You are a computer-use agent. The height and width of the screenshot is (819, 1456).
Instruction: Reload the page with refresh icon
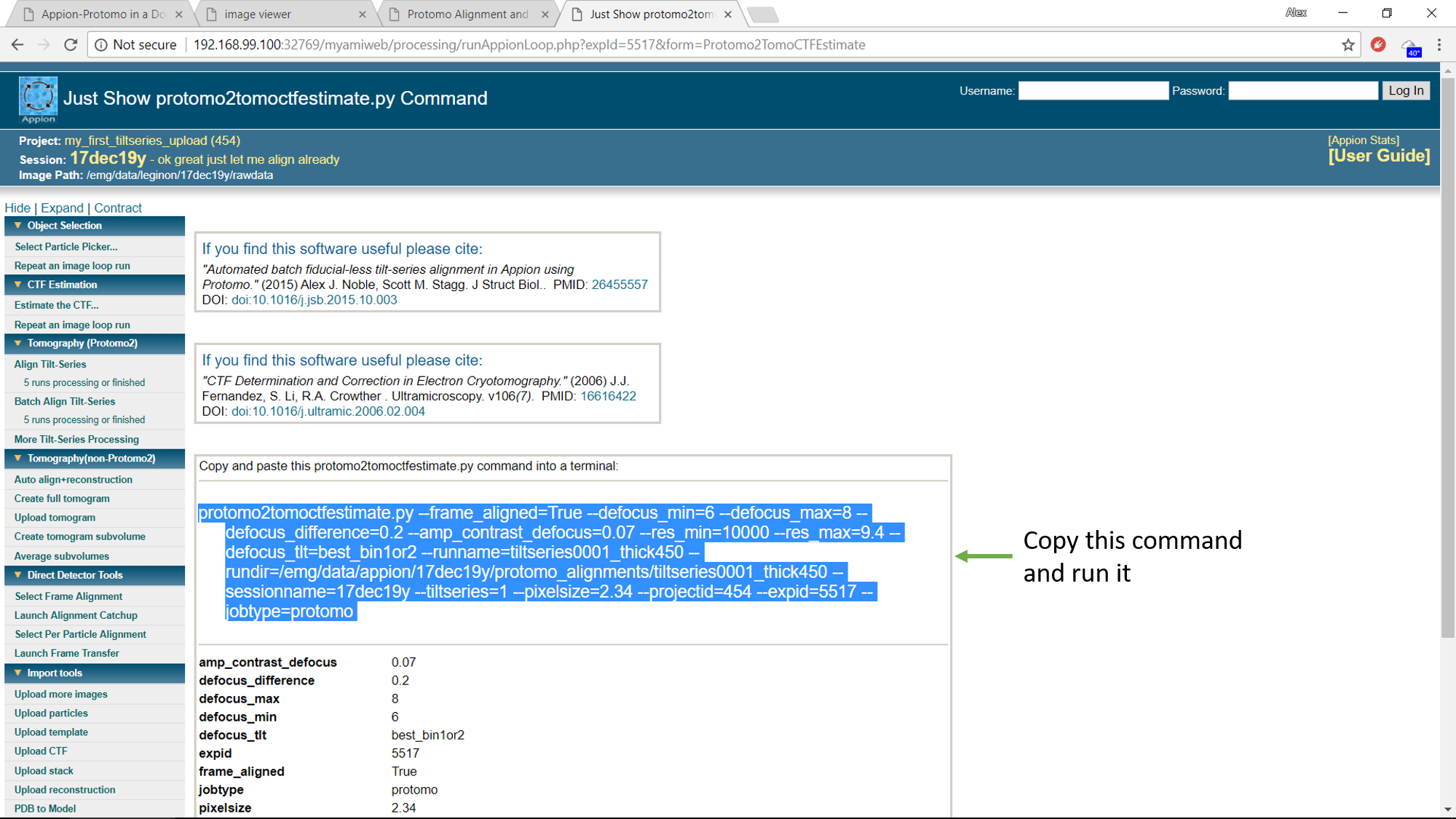[x=71, y=44]
